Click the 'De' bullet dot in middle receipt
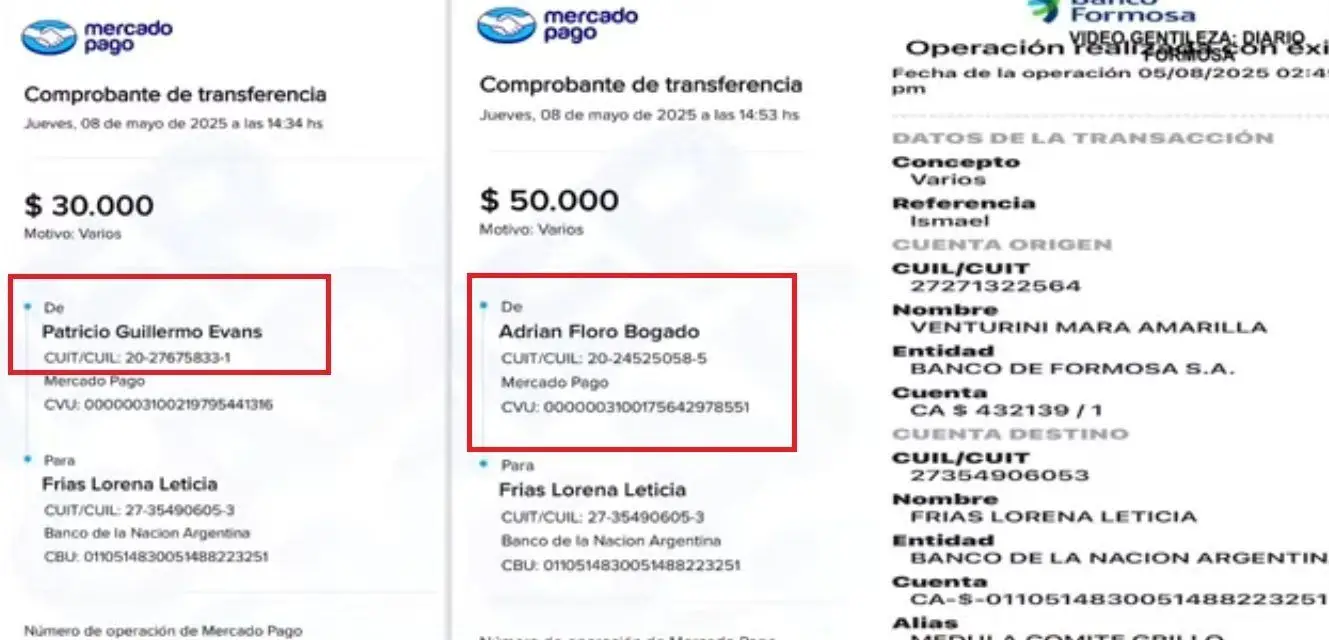Screen dimensions: 1329x640 coord(484,302)
